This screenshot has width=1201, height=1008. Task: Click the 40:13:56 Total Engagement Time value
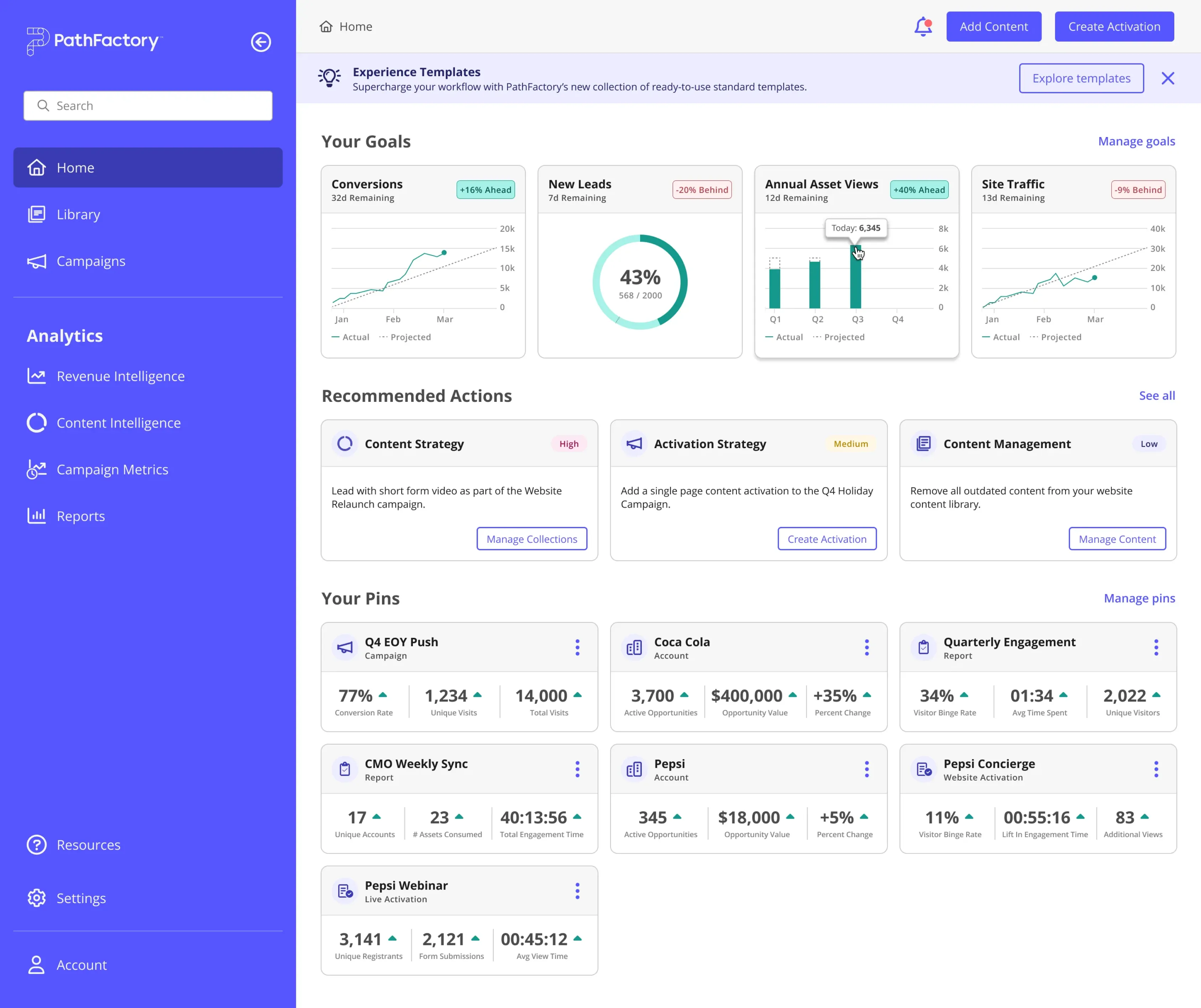(534, 818)
